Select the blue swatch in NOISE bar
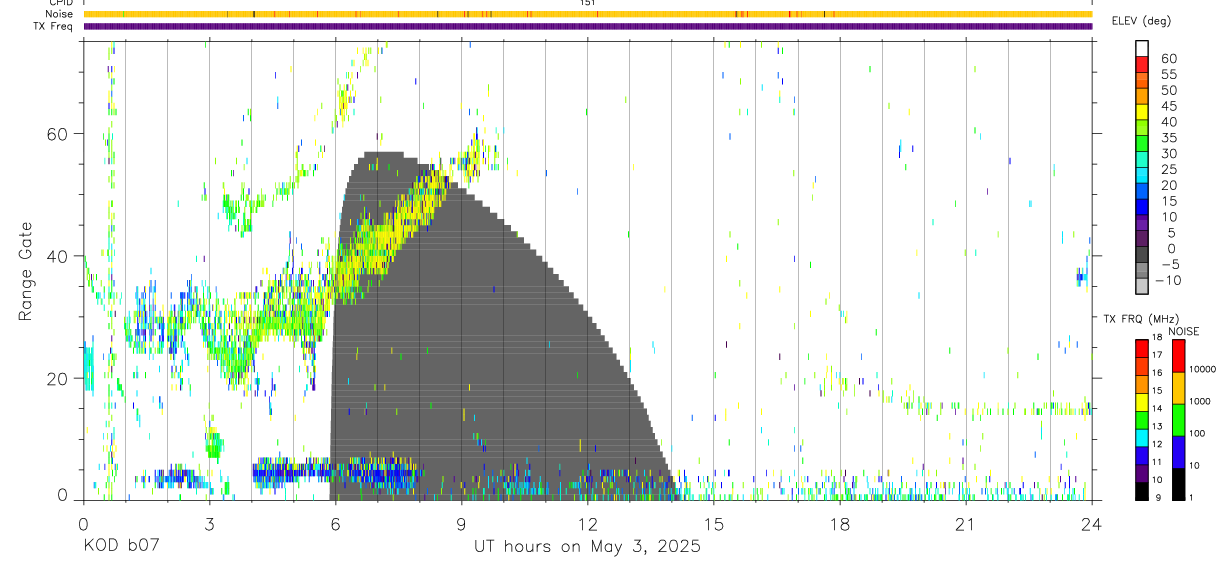Image resolution: width=1228 pixels, height=567 pixels. tap(1178, 452)
